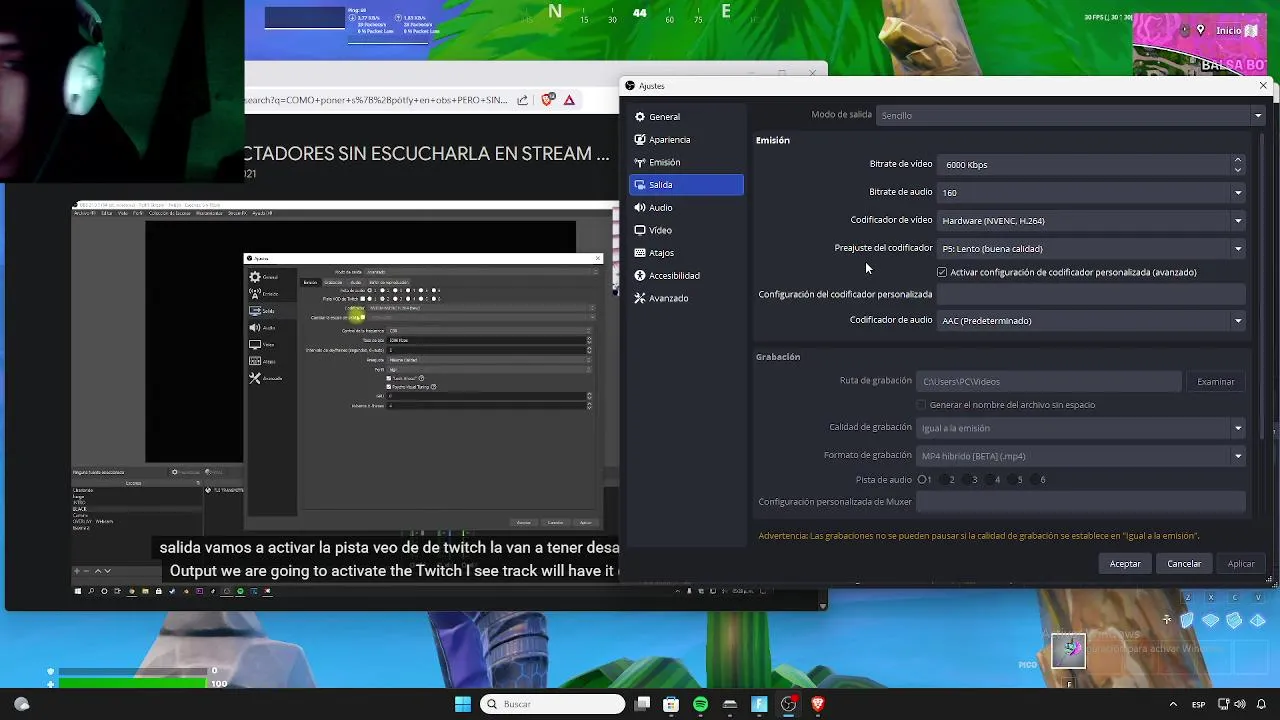1280x720 pixels.
Task: Open the Preajuste del codificador dropdown
Action: pos(1092,249)
